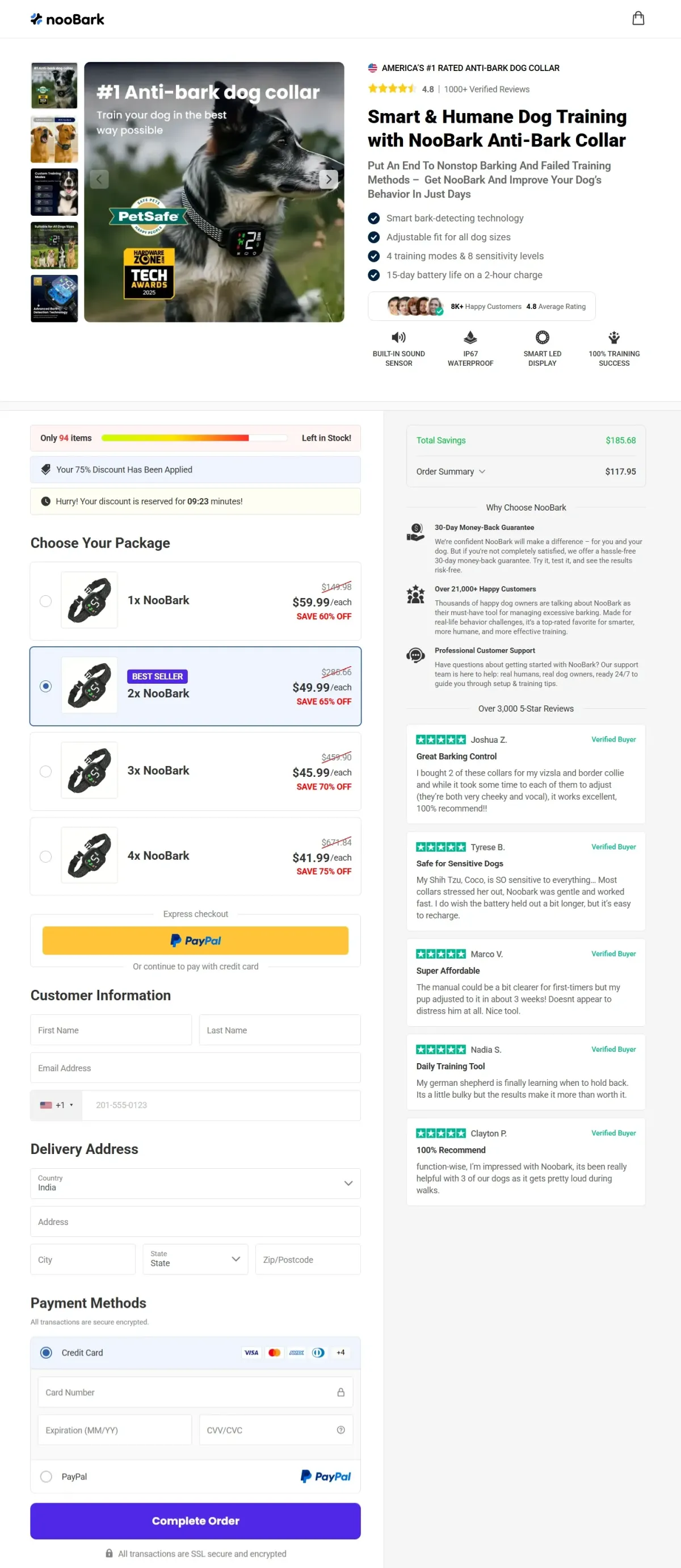Viewport: 681px width, 1568px height.
Task: Select the 1x NooBark package radio button
Action: coord(45,601)
